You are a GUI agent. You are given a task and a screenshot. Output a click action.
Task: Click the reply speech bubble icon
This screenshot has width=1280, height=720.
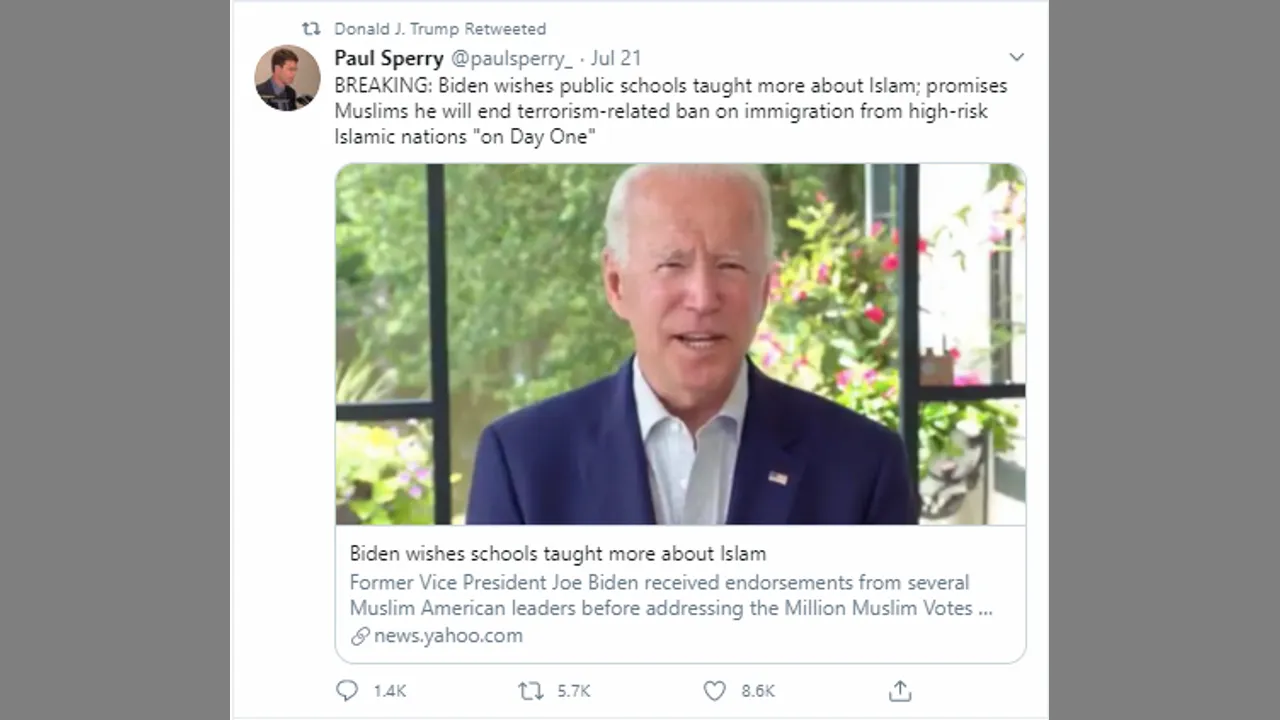(347, 691)
